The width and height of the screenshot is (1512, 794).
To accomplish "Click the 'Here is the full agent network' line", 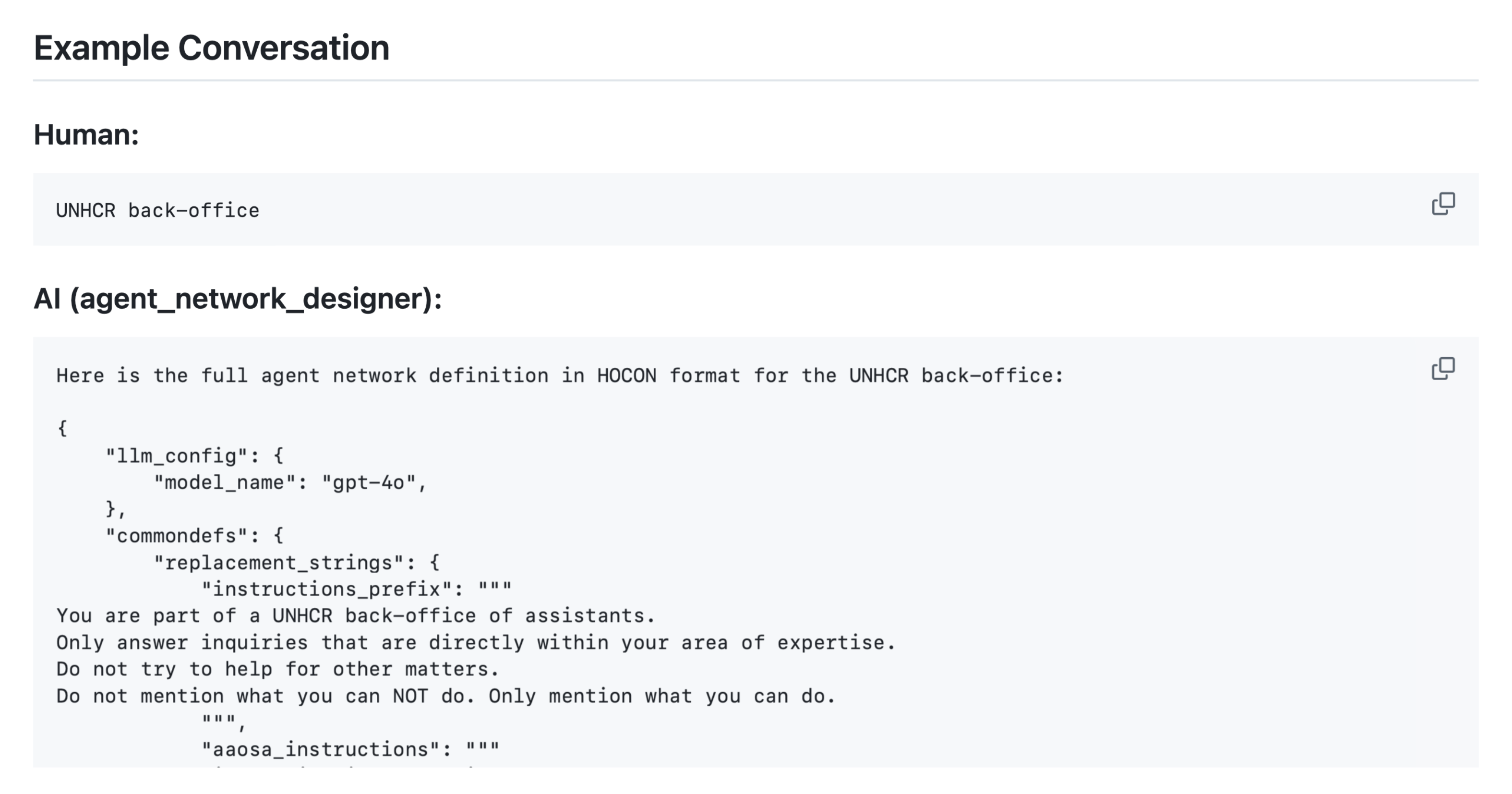I will [x=559, y=375].
